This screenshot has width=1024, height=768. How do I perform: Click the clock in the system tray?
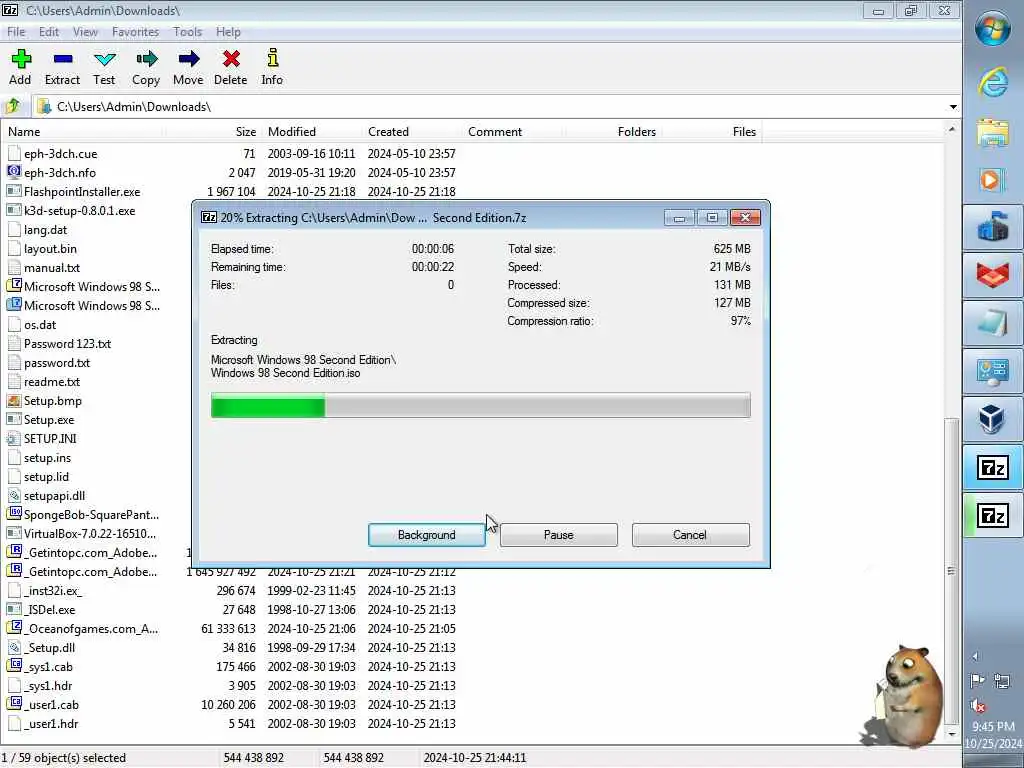993,734
